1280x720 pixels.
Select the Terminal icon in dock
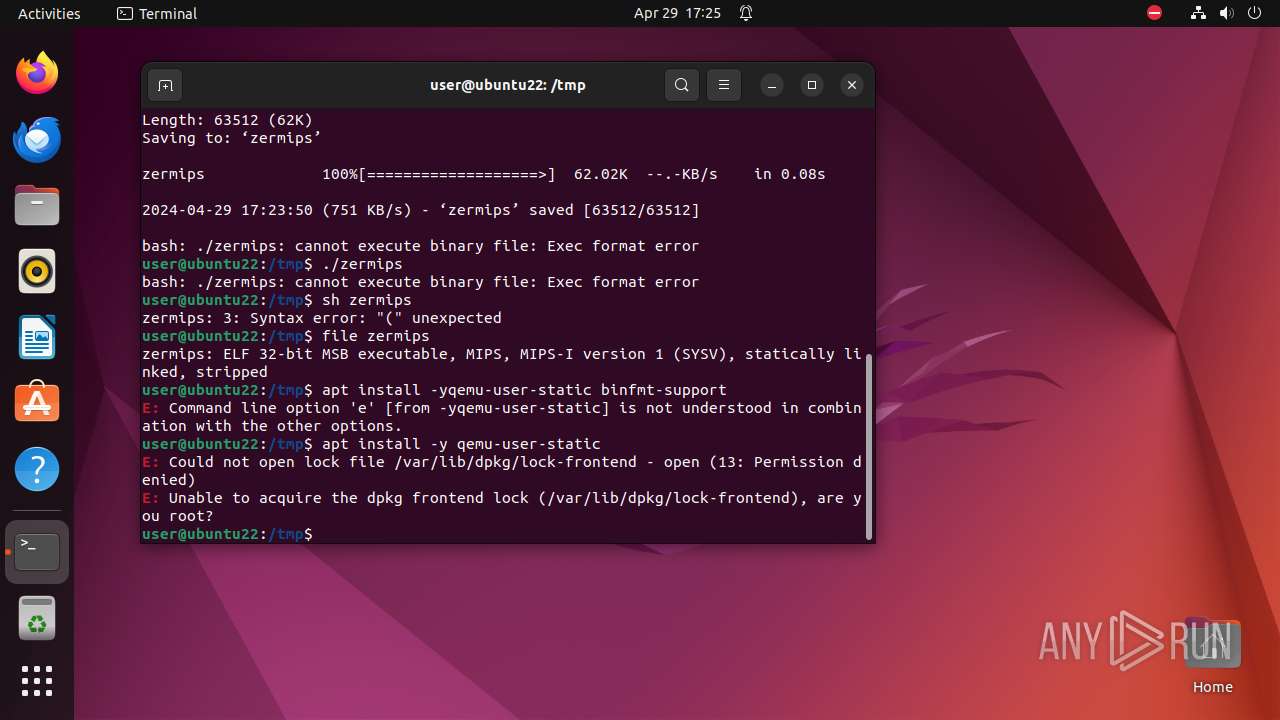[37, 551]
